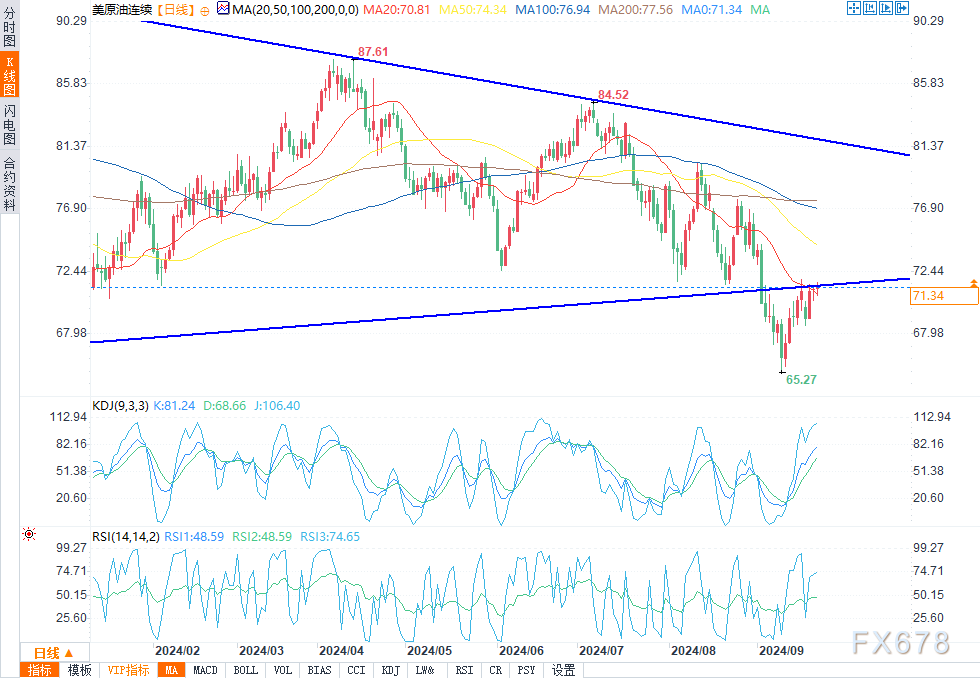The height and width of the screenshot is (678, 980).
Task: Switch to the 合约资料 side tab
Action: 9,184
